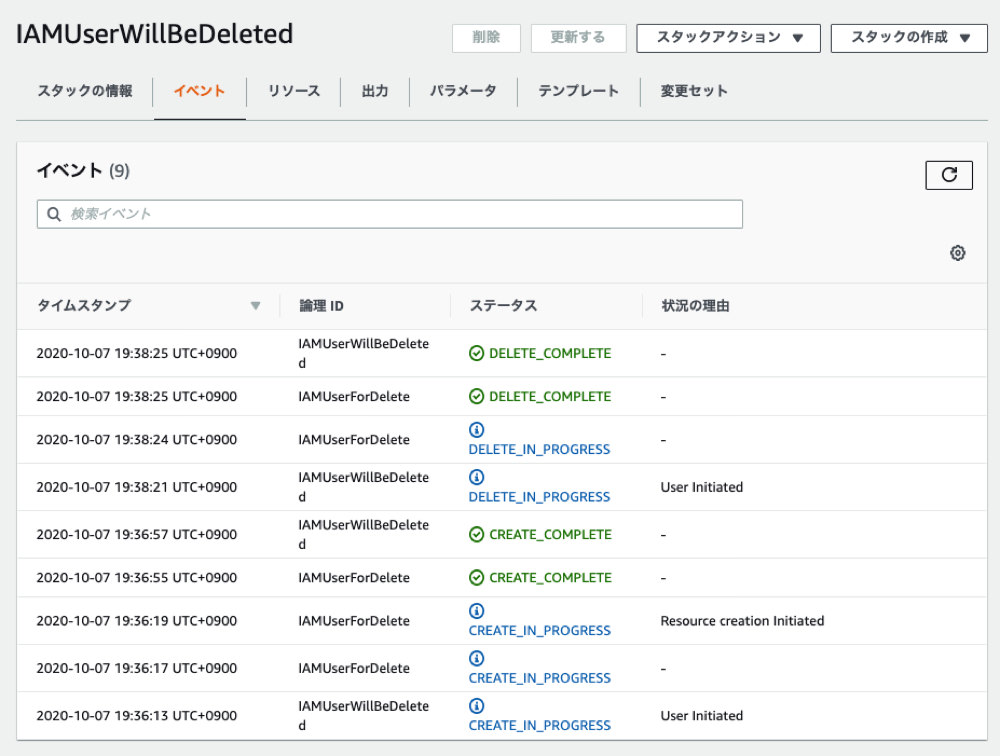The width and height of the screenshot is (1000, 756).
Task: Click the green check beside IAMUserForDelete CREATE_COMPLETE
Action: tap(477, 577)
